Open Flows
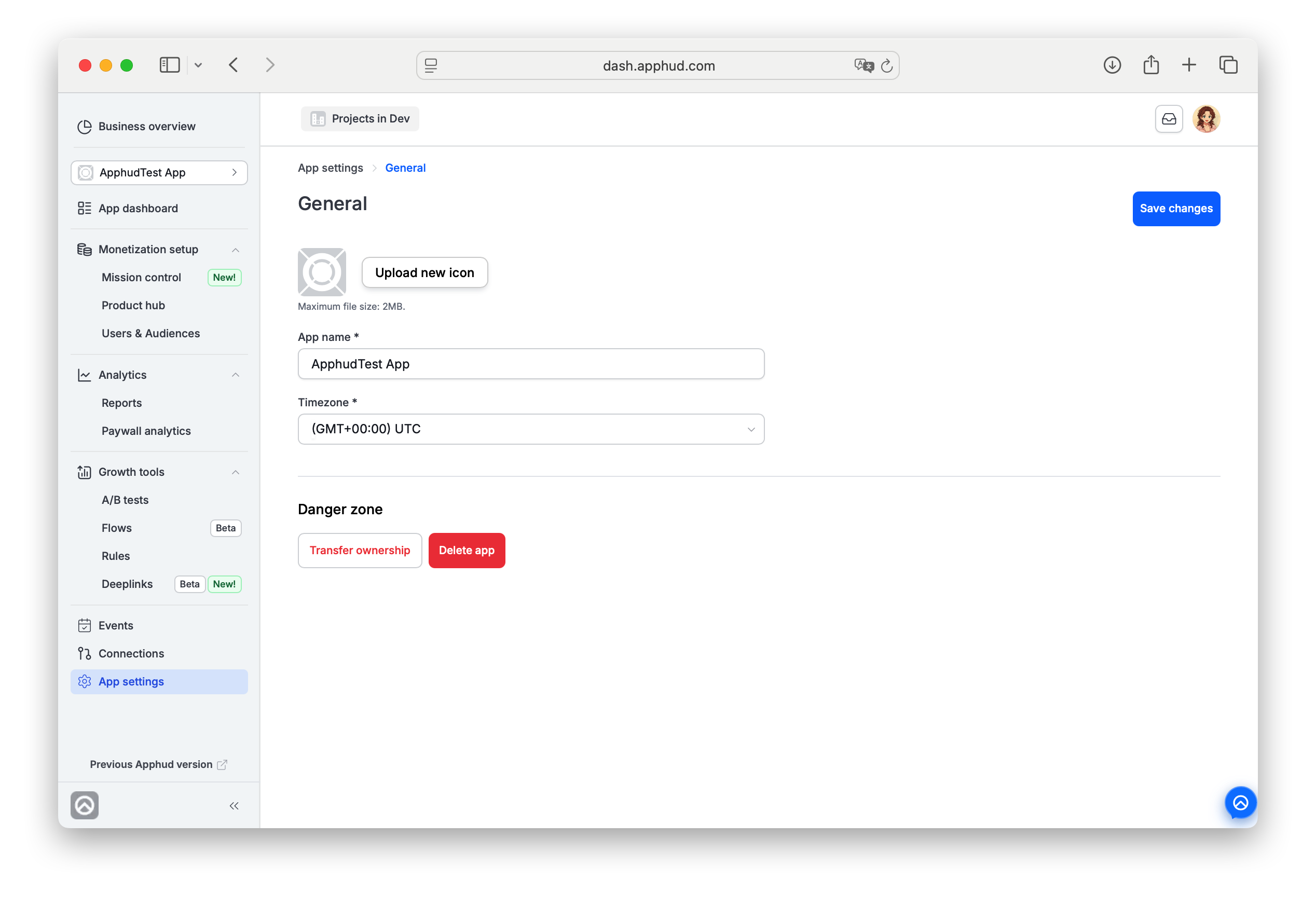 pyautogui.click(x=116, y=528)
